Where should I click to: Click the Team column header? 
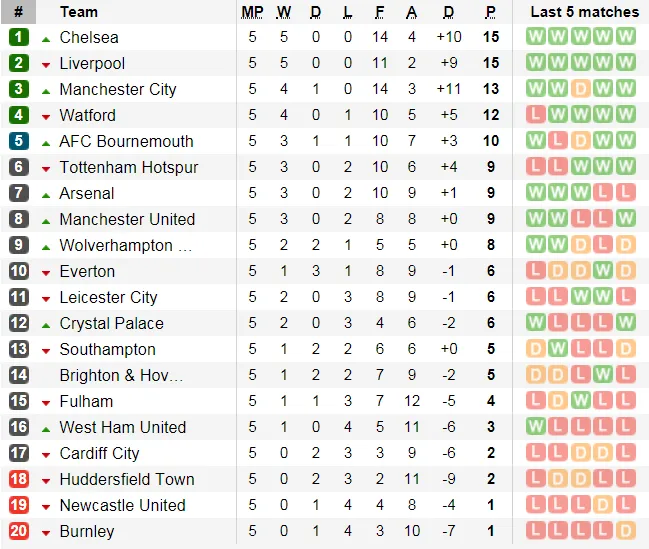pos(79,12)
